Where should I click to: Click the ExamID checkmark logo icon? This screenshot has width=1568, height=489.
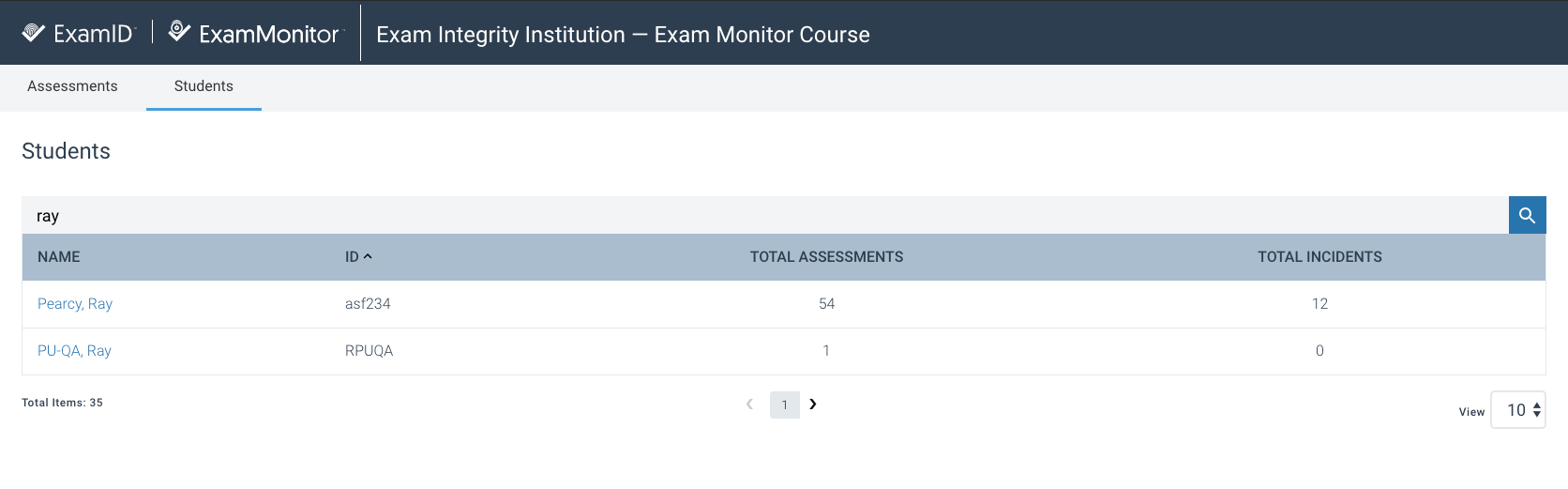pos(34,33)
